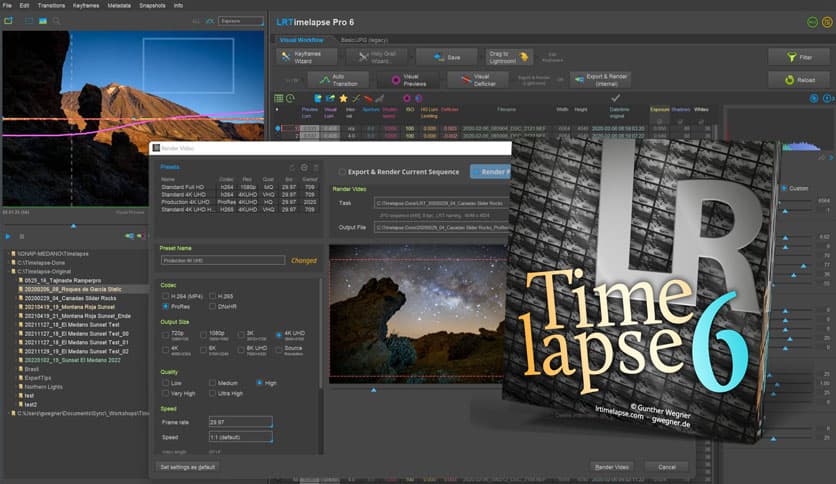
Task: Play the preview with the blue play button
Action: (8, 236)
